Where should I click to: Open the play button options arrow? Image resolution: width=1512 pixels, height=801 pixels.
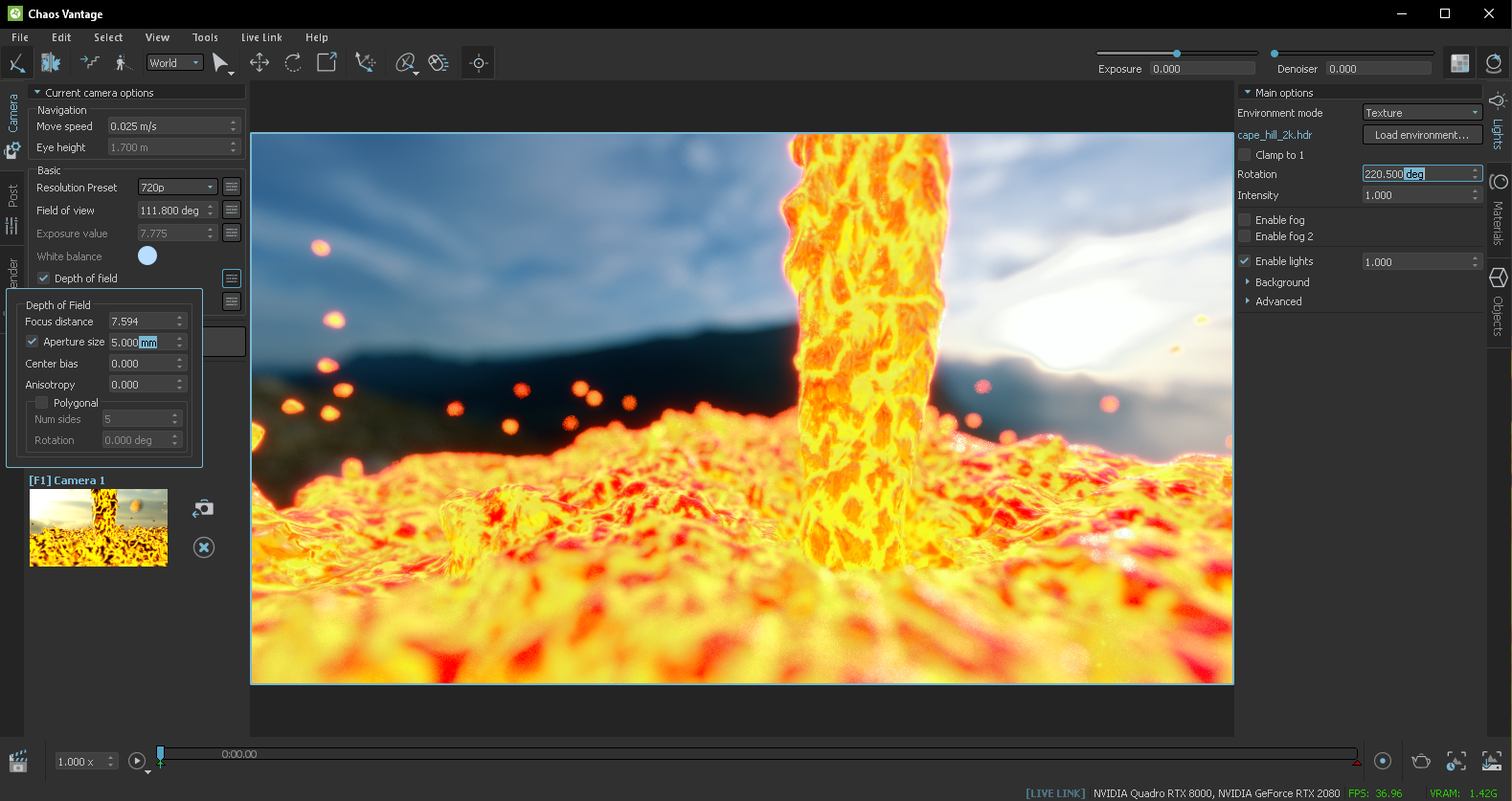click(x=147, y=771)
